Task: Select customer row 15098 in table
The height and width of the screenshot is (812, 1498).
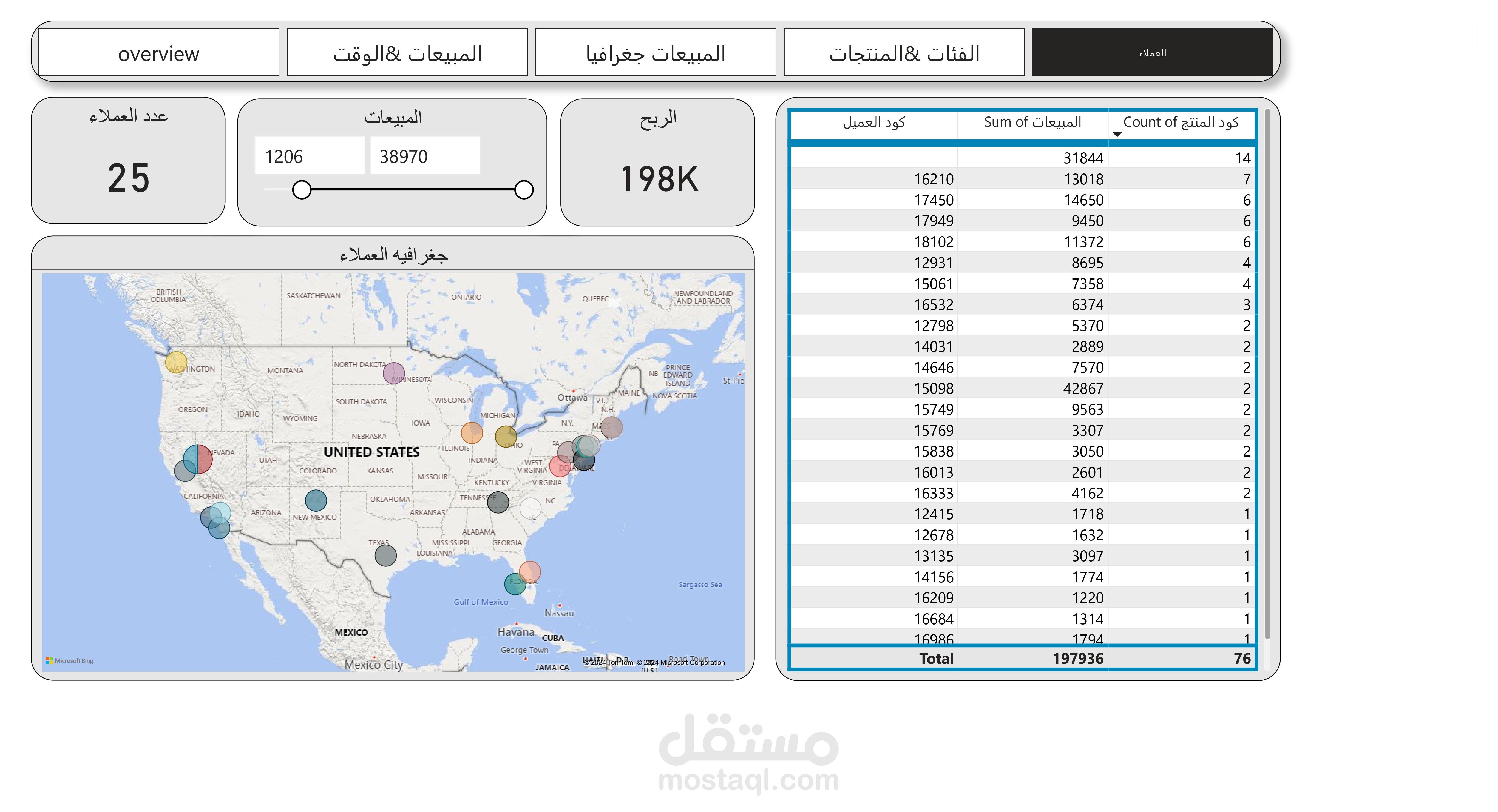Action: pos(933,388)
